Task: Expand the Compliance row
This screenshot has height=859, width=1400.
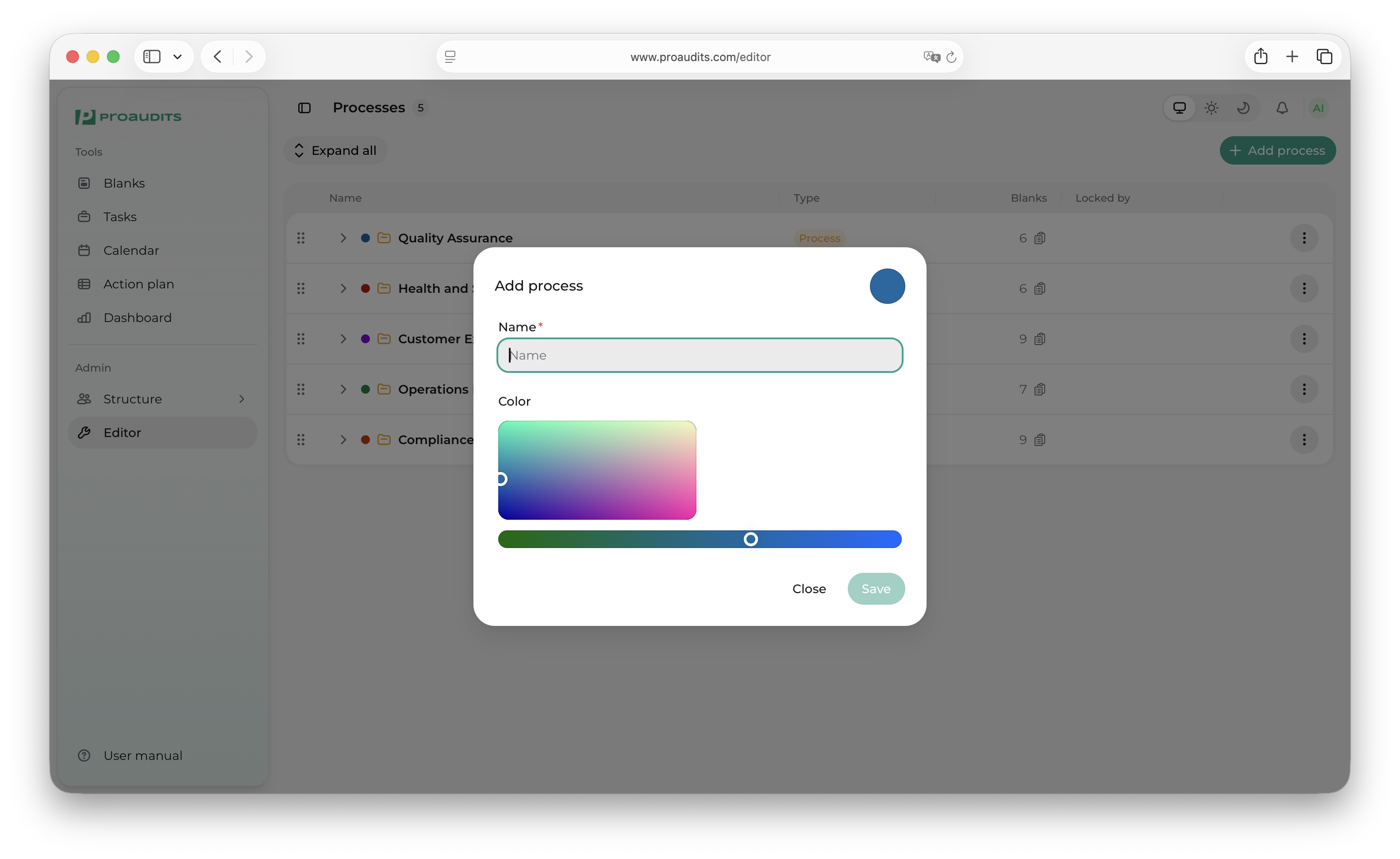Action: tap(343, 440)
